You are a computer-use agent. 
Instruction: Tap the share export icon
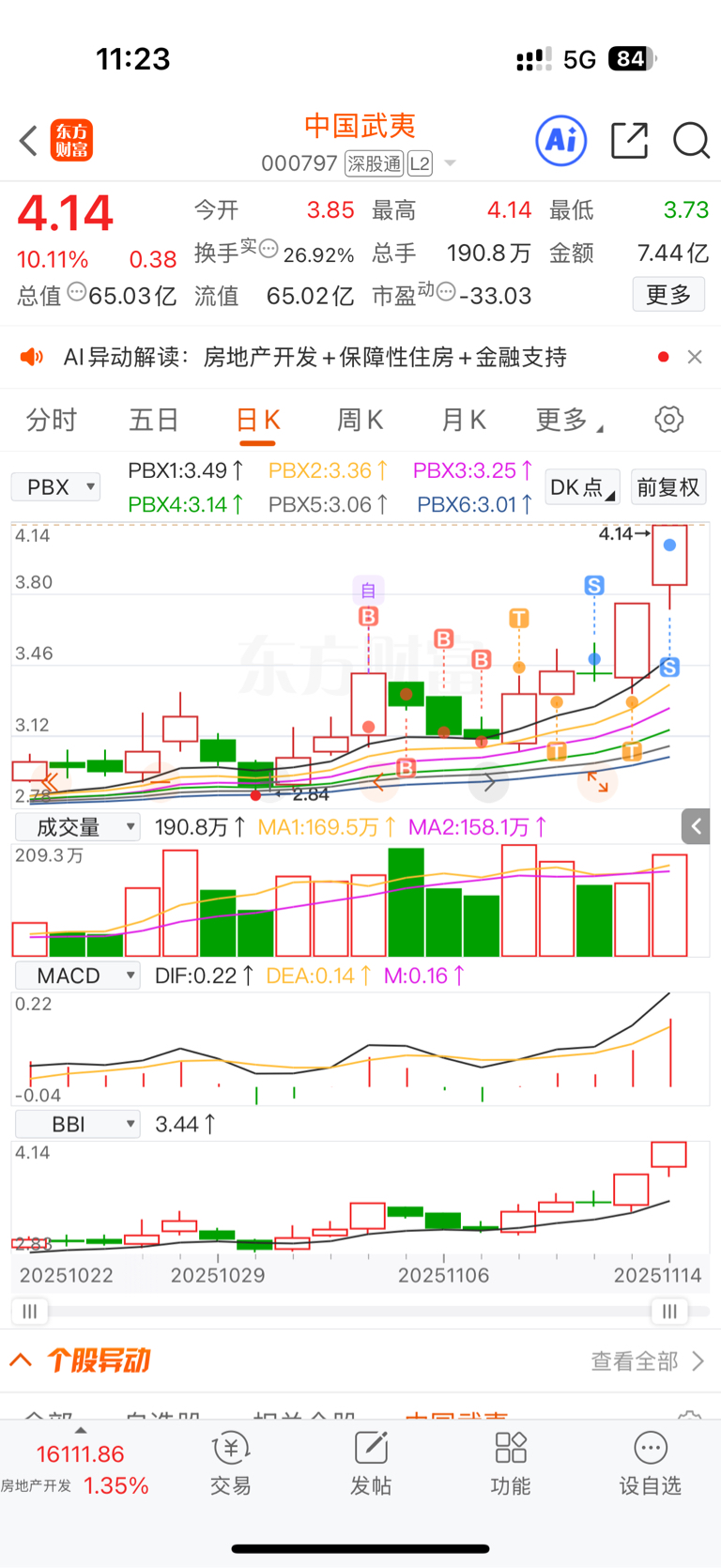pos(629,141)
